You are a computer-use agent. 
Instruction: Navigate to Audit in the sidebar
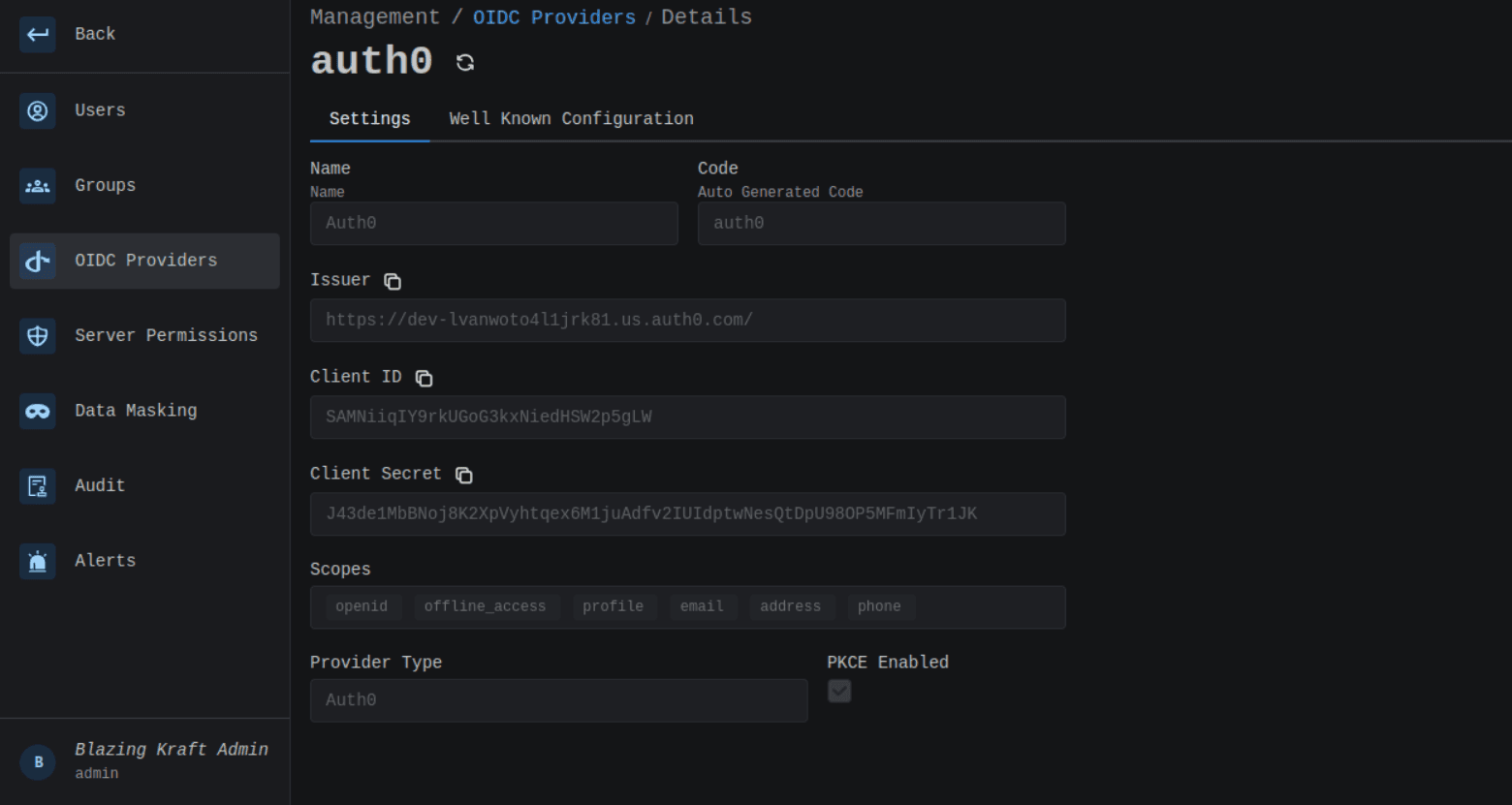pyautogui.click(x=100, y=486)
